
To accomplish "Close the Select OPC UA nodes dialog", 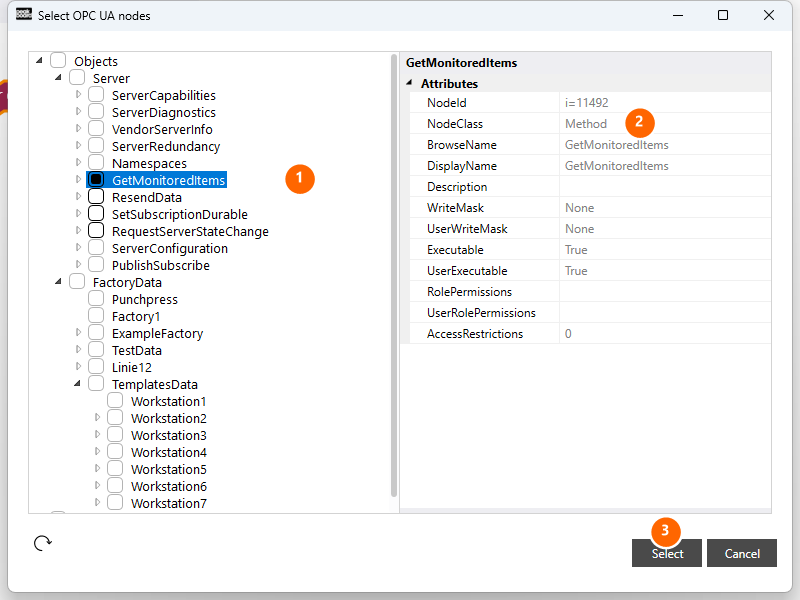I will click(768, 15).
